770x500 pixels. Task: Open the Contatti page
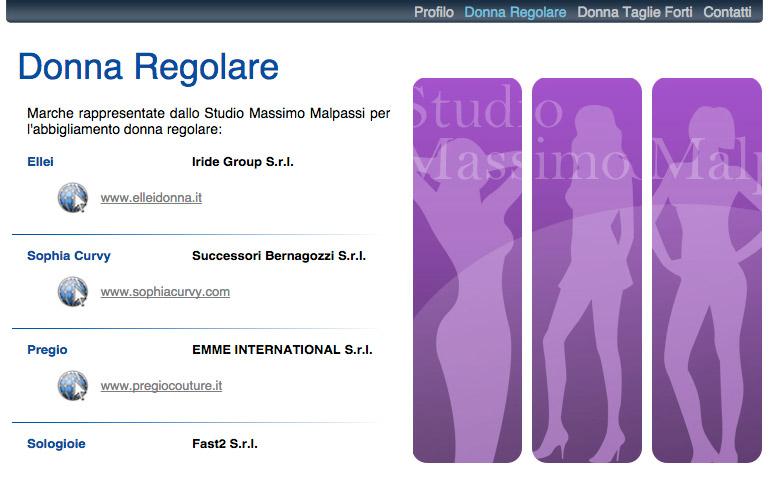click(x=727, y=12)
